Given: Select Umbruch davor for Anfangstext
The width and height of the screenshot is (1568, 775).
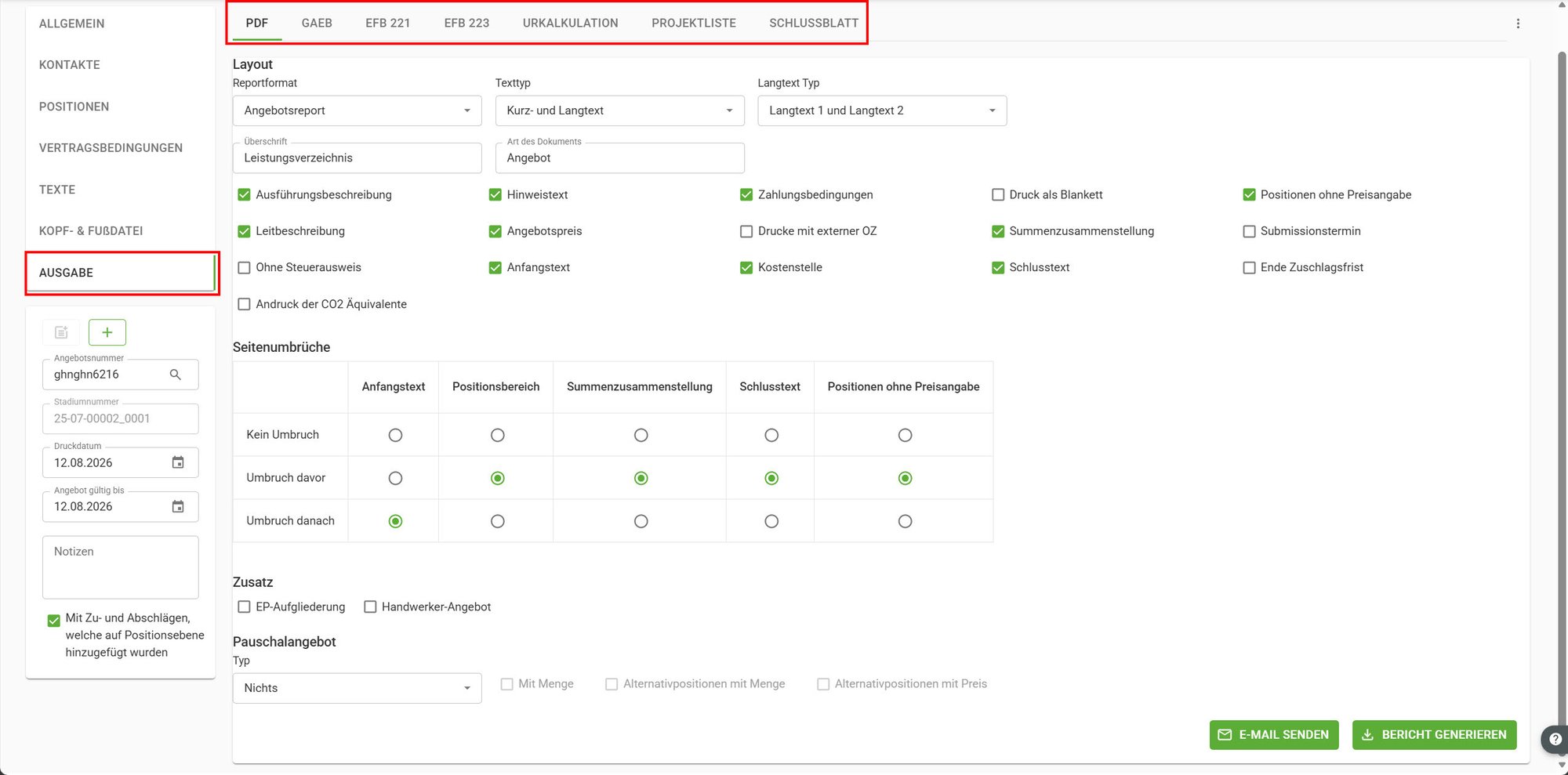Looking at the screenshot, I should click(x=395, y=478).
